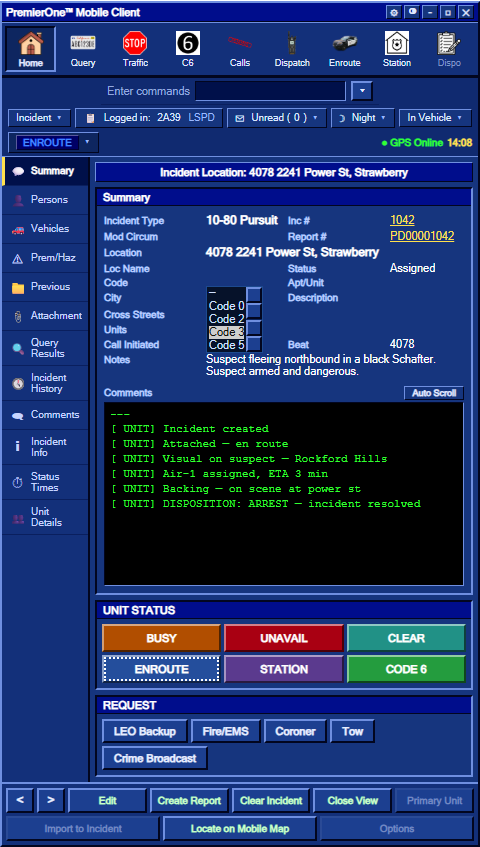Select the Station icon

[397, 49]
